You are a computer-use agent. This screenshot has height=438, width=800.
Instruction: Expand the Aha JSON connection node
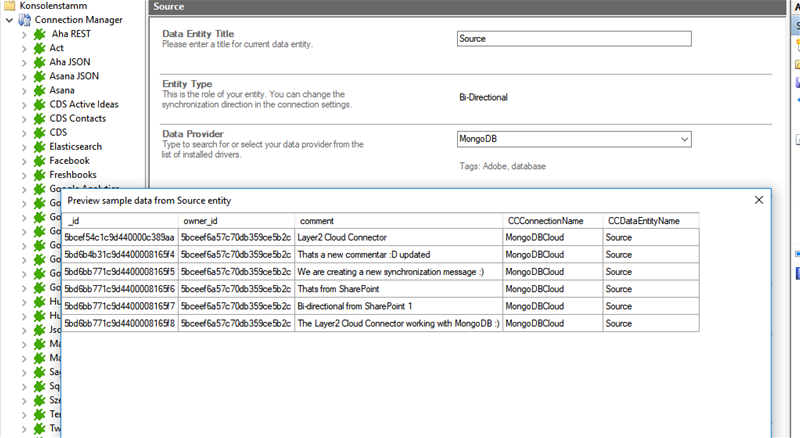coord(25,62)
